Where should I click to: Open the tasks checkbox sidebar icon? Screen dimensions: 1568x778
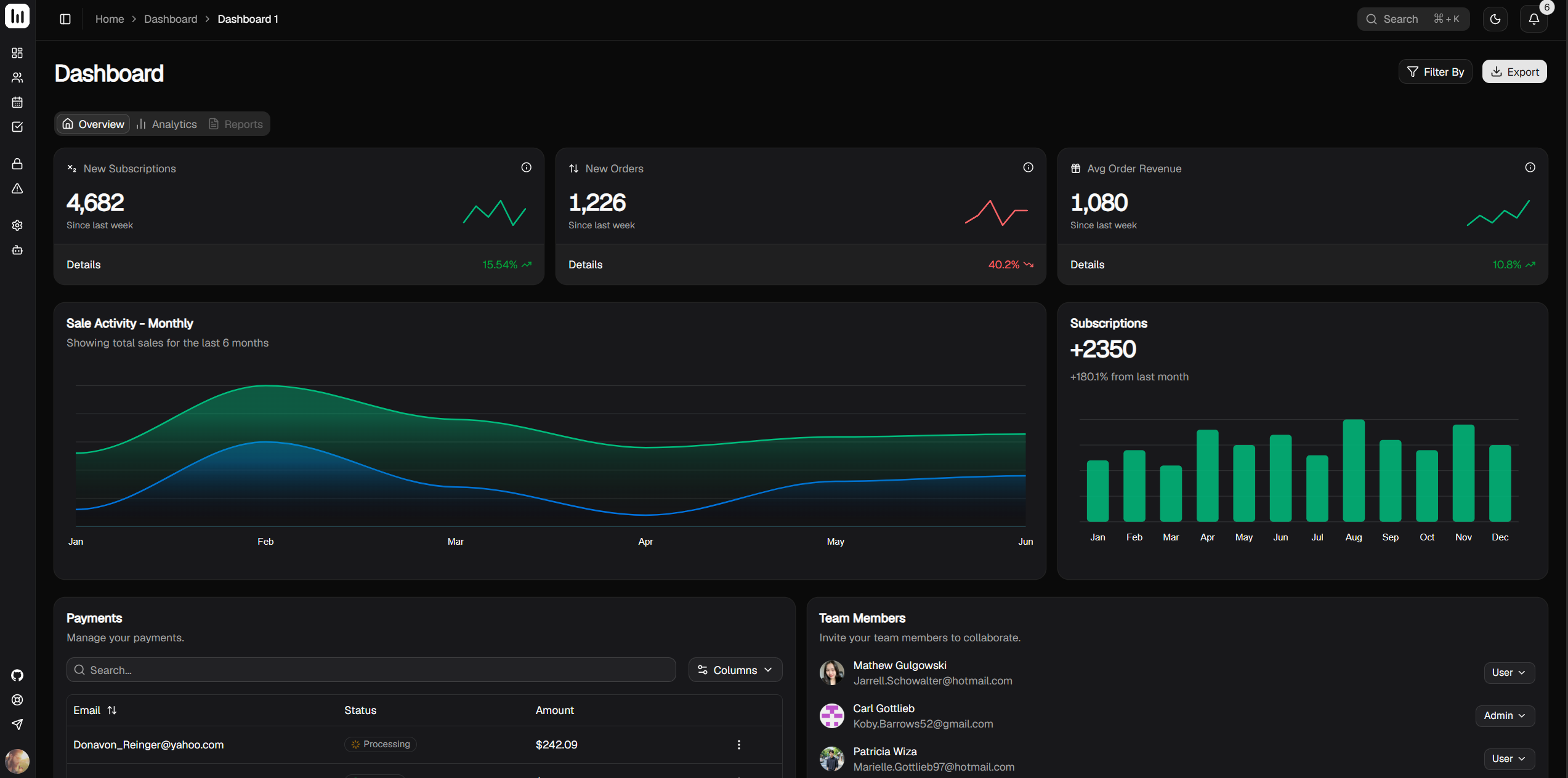coord(17,127)
